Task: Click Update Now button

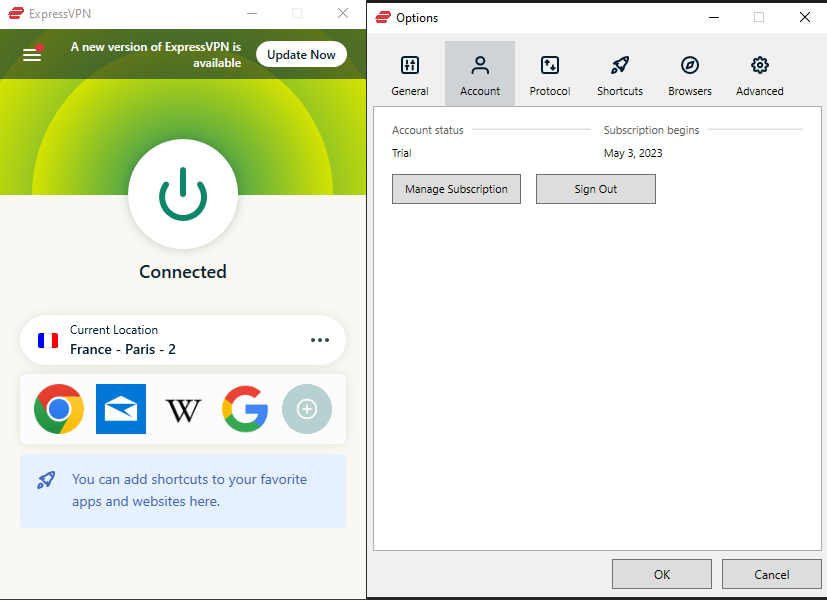Action: [301, 54]
